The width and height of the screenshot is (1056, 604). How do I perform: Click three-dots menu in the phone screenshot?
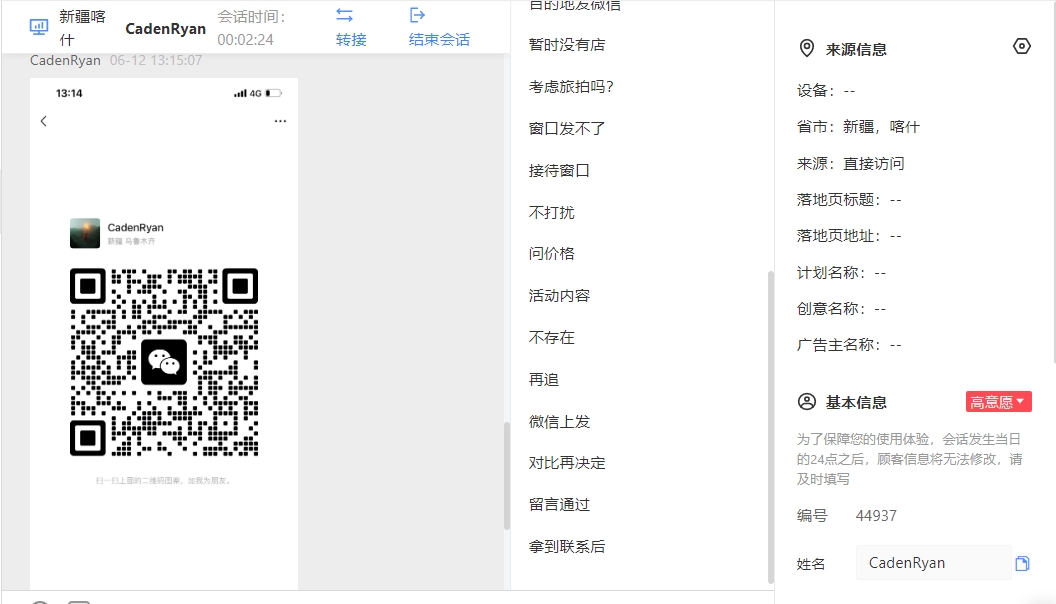pos(280,121)
